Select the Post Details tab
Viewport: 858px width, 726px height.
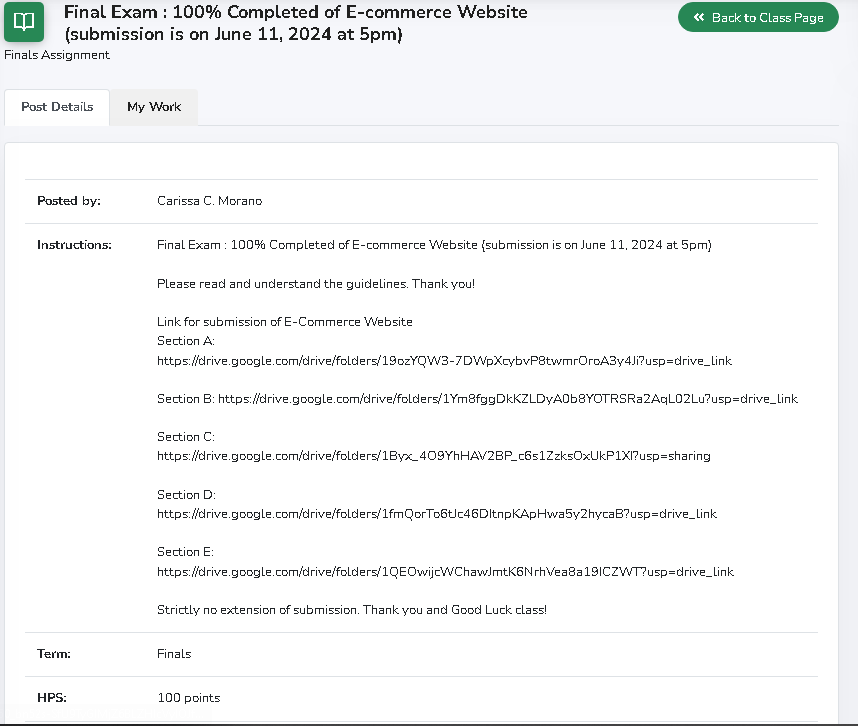pos(57,107)
